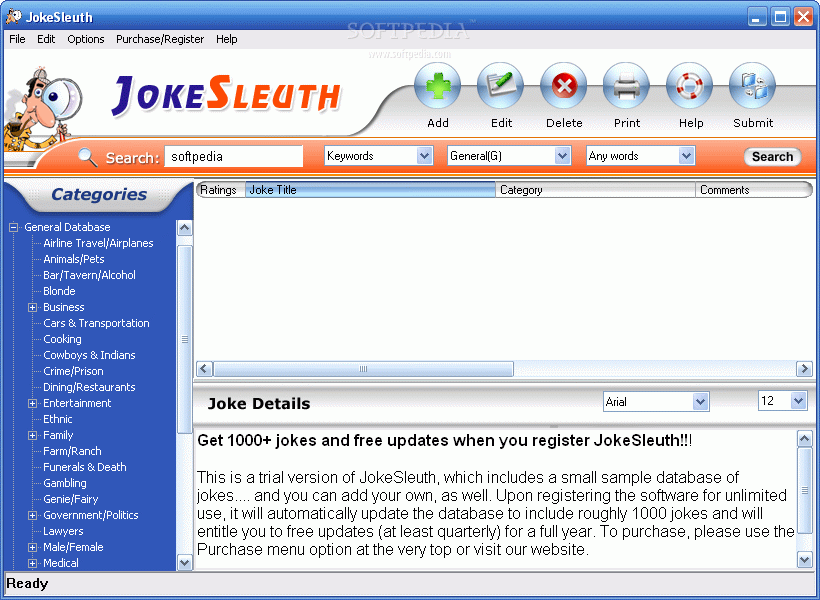Click the categories scrollbar down arrow

[184, 563]
